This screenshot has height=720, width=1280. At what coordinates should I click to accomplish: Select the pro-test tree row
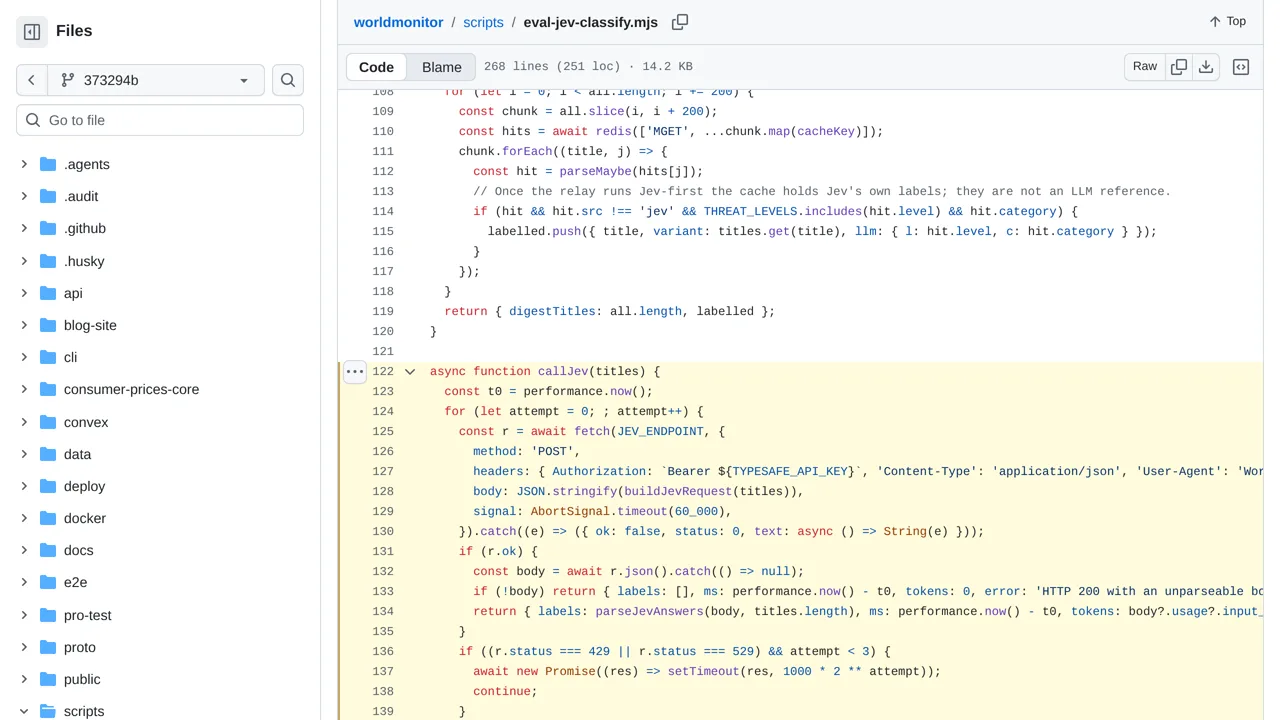[160, 615]
